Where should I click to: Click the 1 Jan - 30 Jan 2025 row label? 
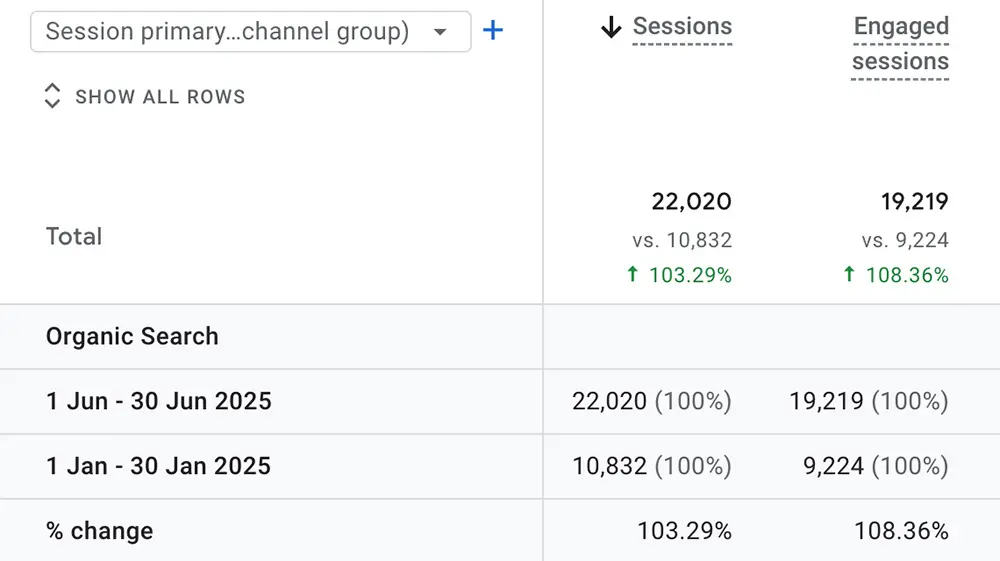158,466
